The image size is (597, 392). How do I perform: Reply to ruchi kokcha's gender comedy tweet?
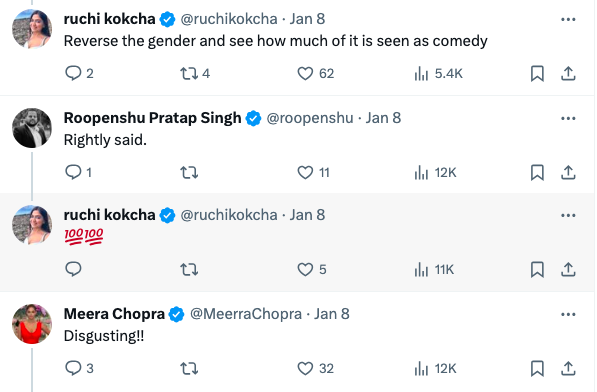[73, 73]
